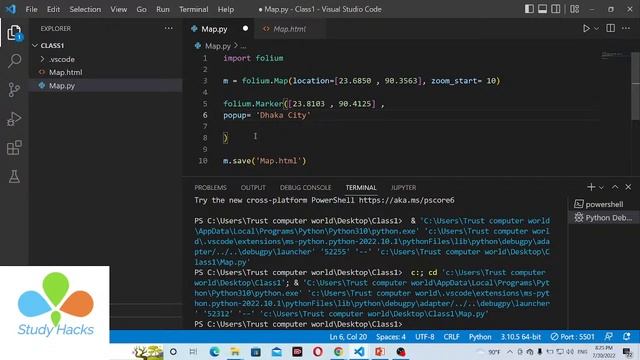The width and height of the screenshot is (640, 360).
Task: Select the powershell terminal instance
Action: tap(603, 204)
